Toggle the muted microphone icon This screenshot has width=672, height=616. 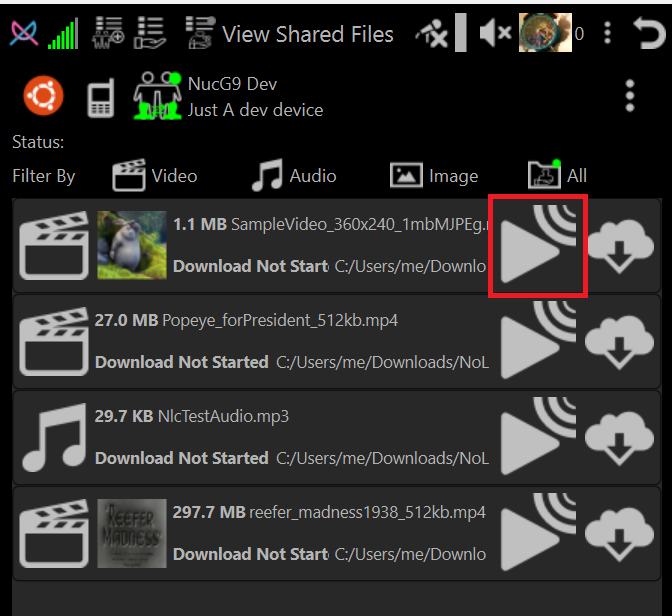(x=432, y=33)
